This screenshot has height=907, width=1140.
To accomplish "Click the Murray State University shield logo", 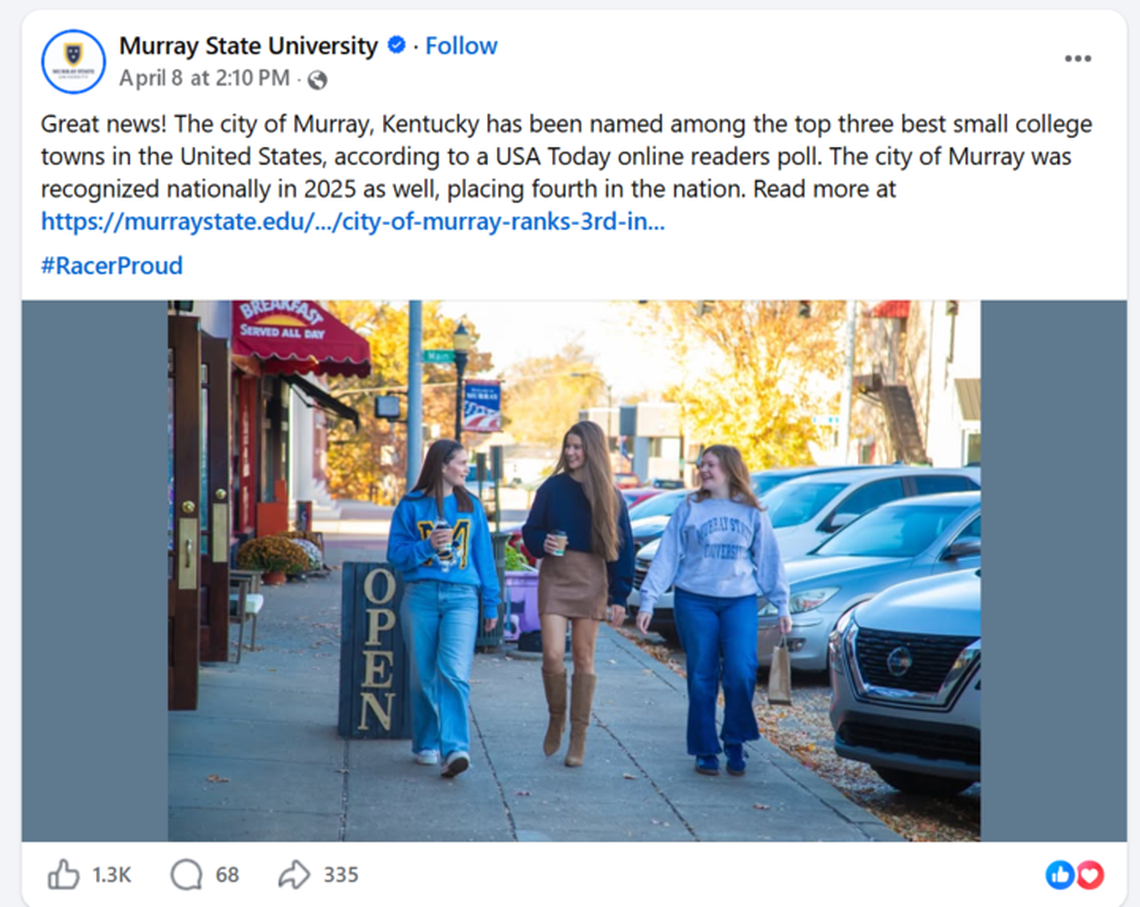I will click(72, 60).
